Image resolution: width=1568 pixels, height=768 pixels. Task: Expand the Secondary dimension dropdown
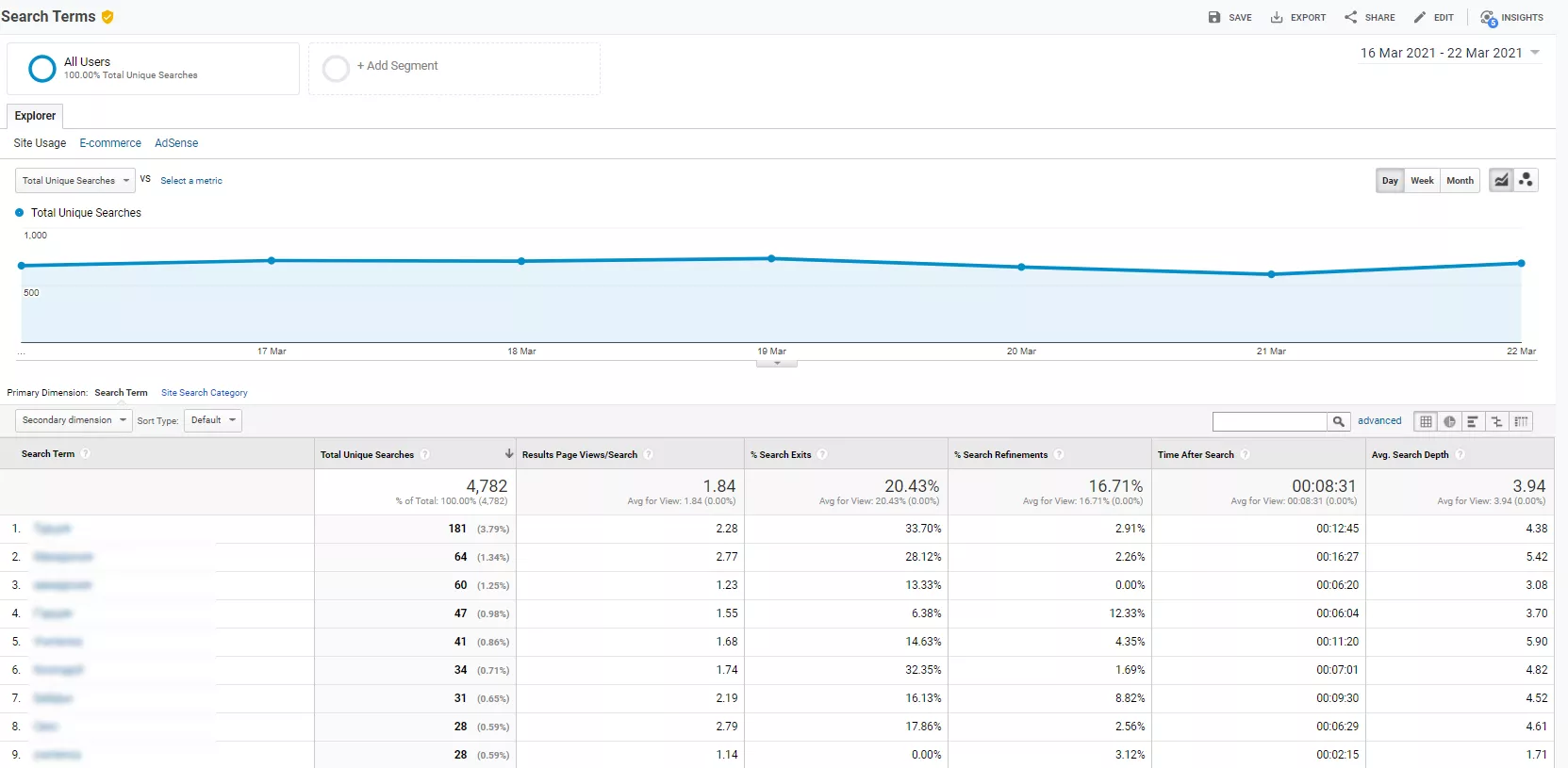point(74,420)
